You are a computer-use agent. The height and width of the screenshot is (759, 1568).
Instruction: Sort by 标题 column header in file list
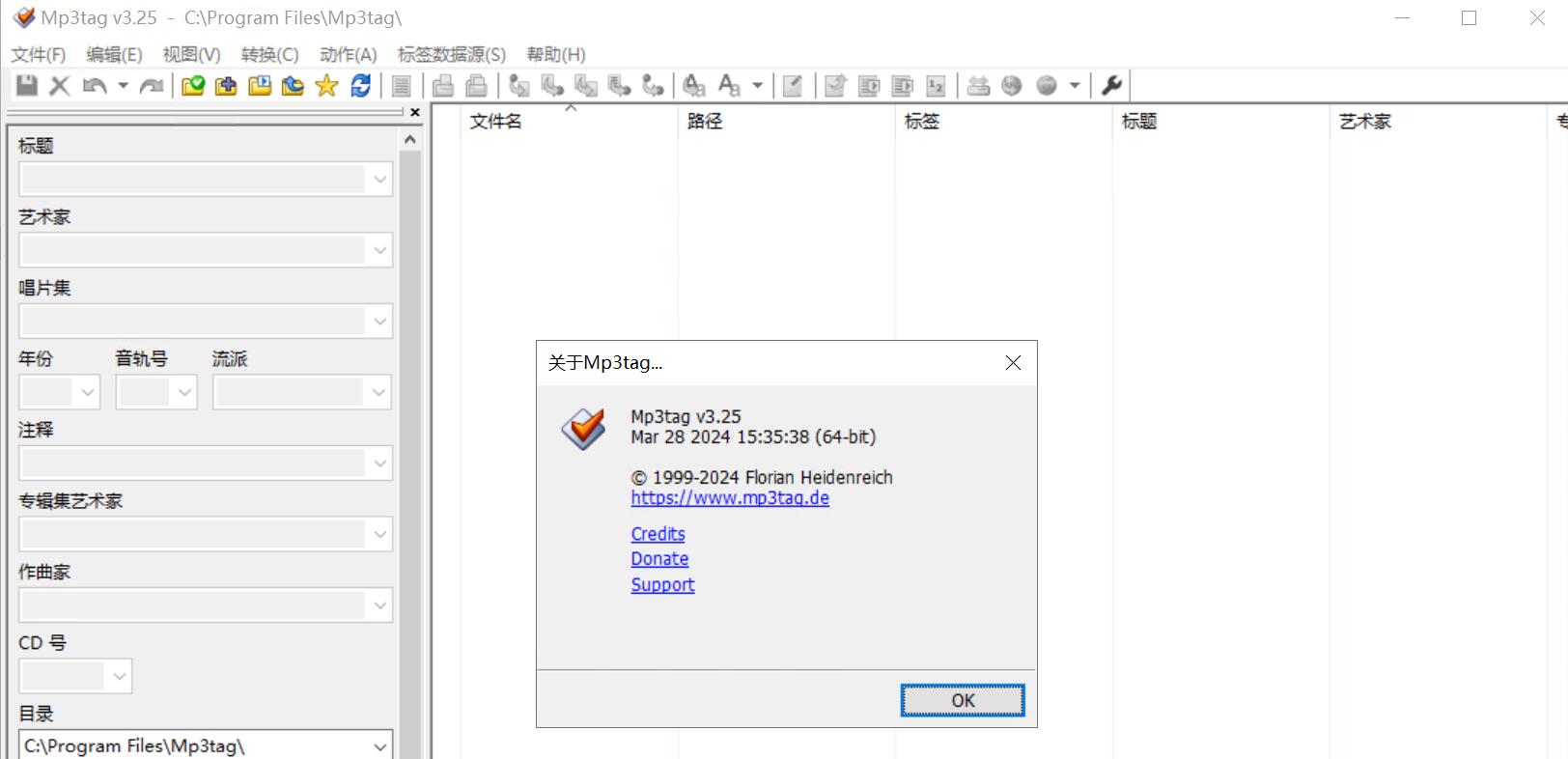click(x=1220, y=122)
